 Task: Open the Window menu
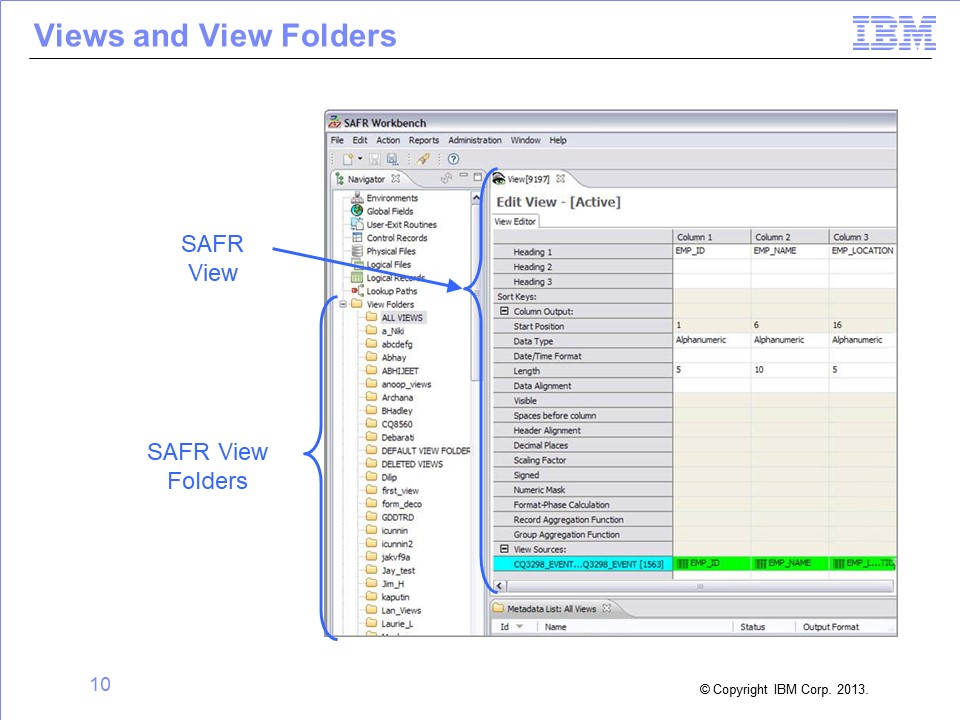[525, 140]
